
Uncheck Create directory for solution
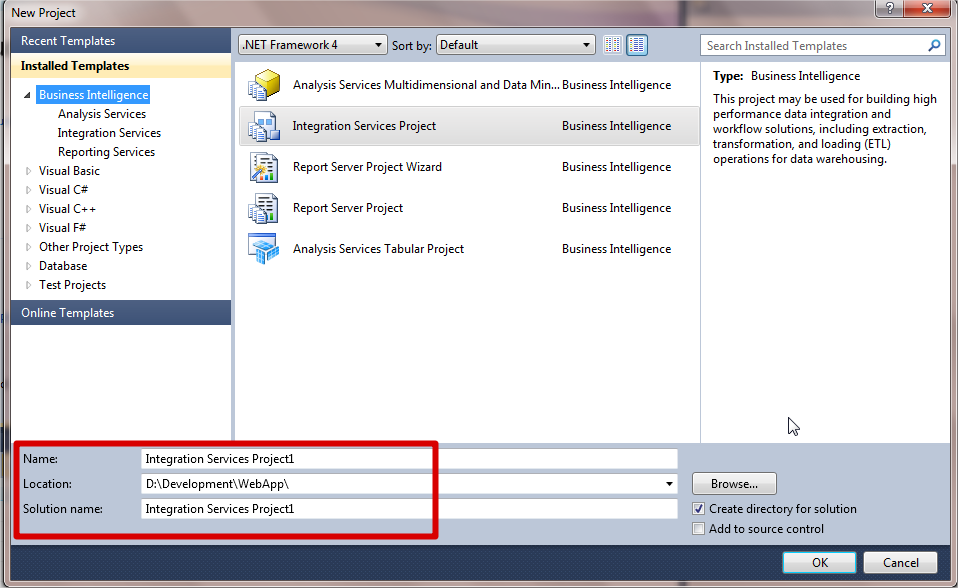(698, 509)
